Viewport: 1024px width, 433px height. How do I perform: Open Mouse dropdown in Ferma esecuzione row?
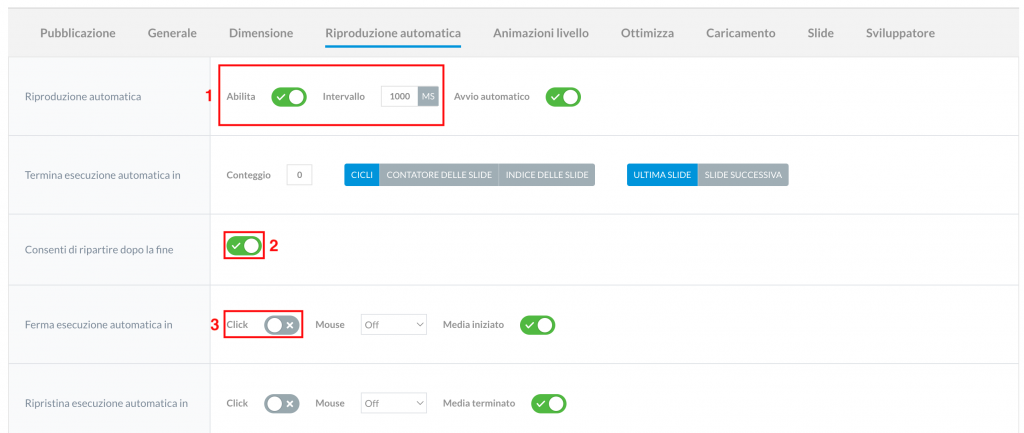(x=394, y=325)
